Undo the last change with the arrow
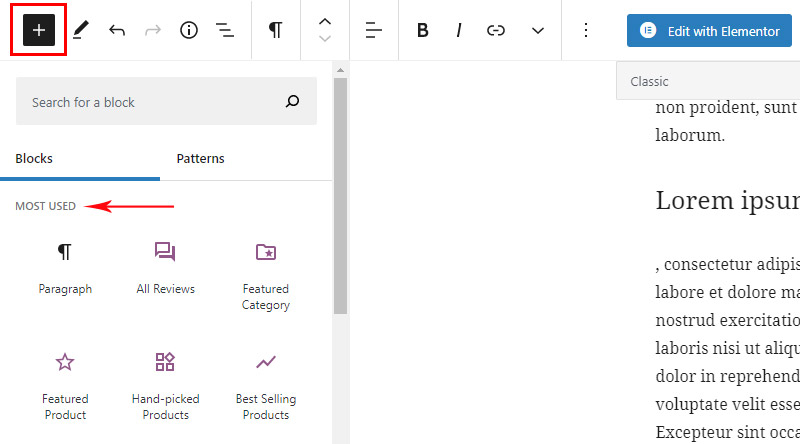This screenshot has height=444, width=800. click(x=117, y=31)
